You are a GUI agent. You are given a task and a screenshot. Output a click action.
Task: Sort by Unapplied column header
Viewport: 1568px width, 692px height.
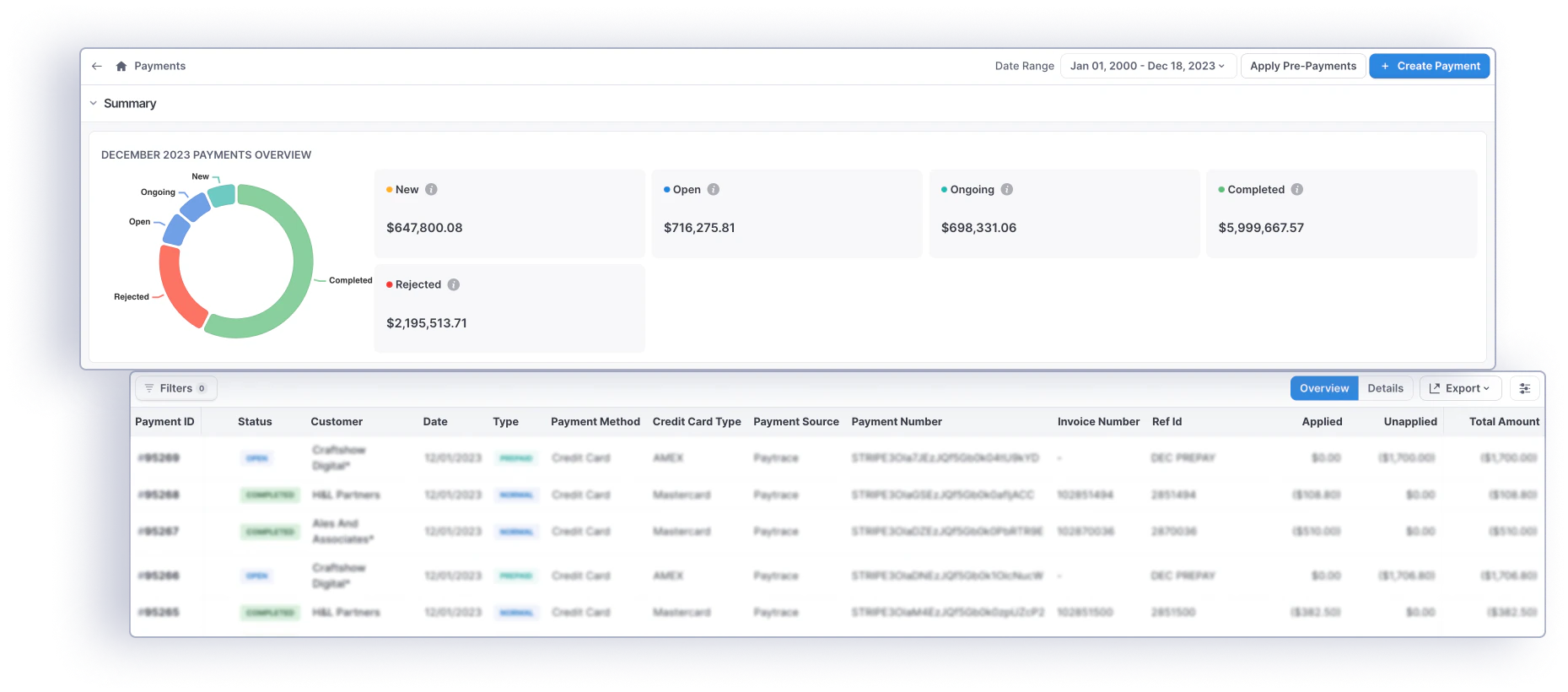(x=1410, y=422)
